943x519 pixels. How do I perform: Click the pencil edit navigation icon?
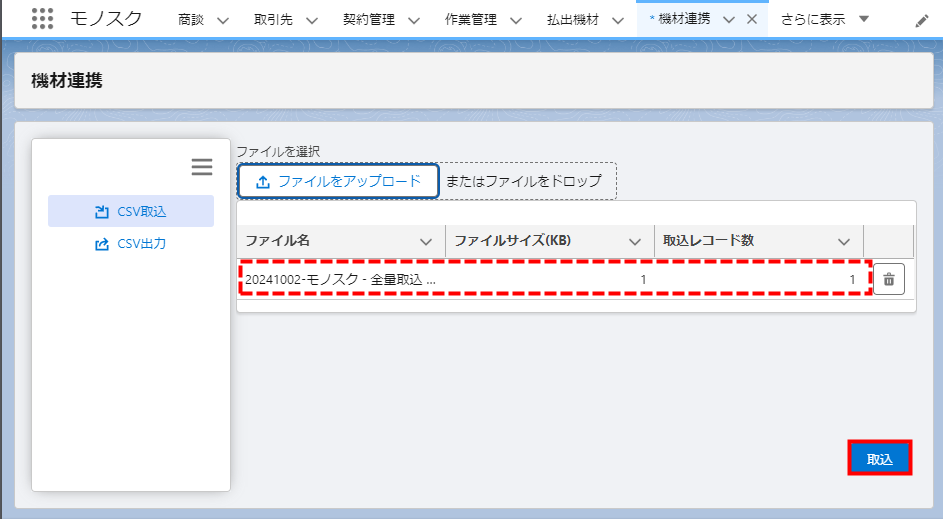(x=921, y=20)
